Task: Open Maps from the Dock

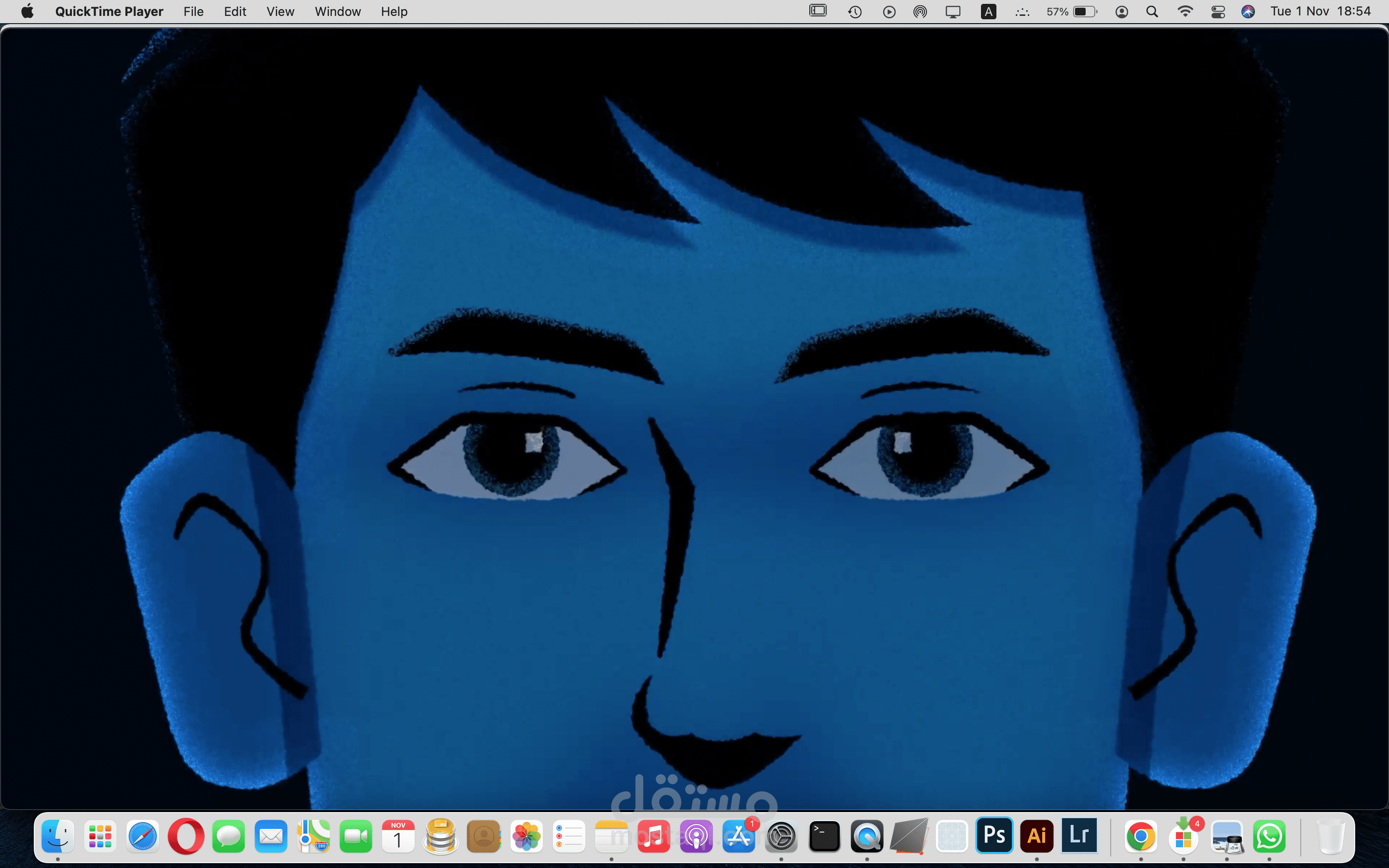Action: click(x=313, y=836)
